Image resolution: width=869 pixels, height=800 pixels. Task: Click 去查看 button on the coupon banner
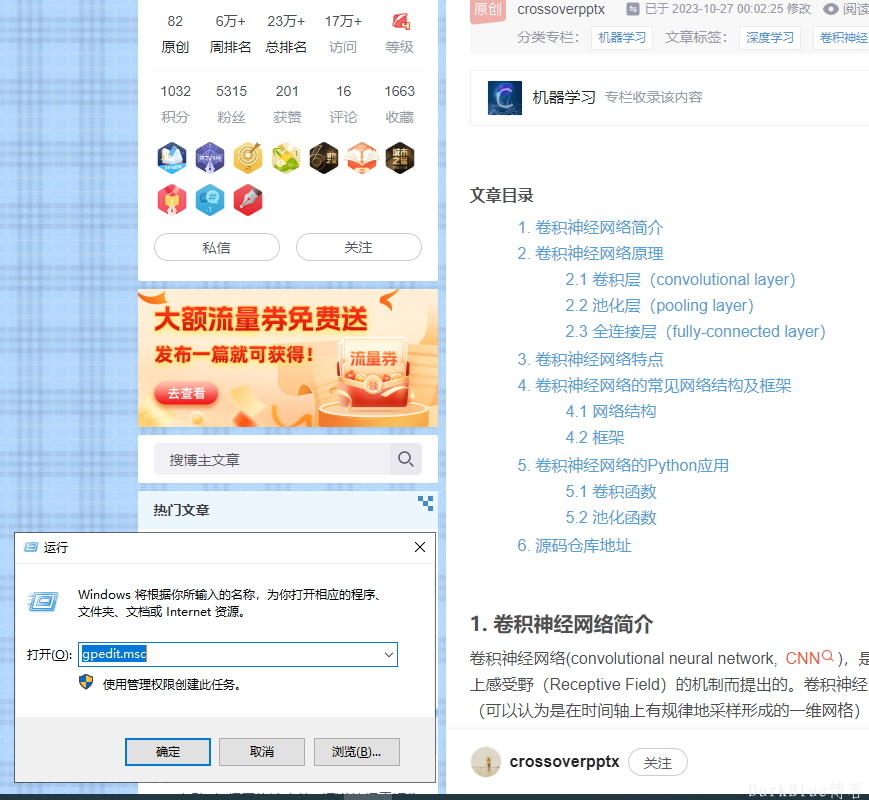(186, 393)
